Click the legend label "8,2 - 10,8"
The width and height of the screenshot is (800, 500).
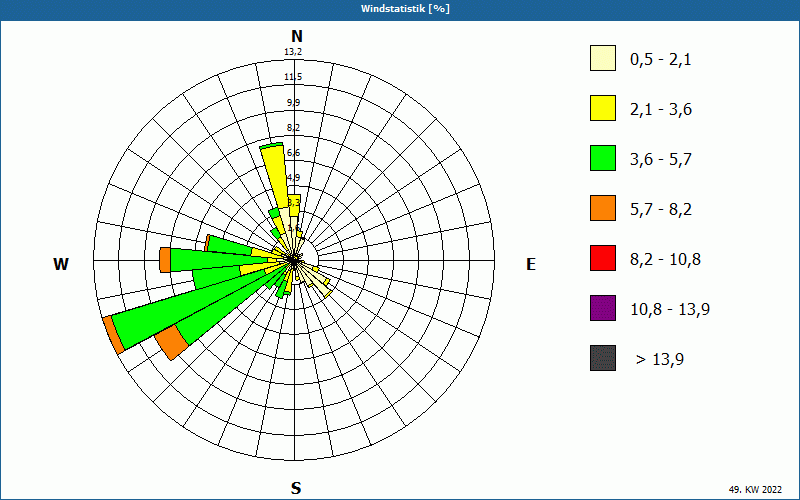click(665, 260)
